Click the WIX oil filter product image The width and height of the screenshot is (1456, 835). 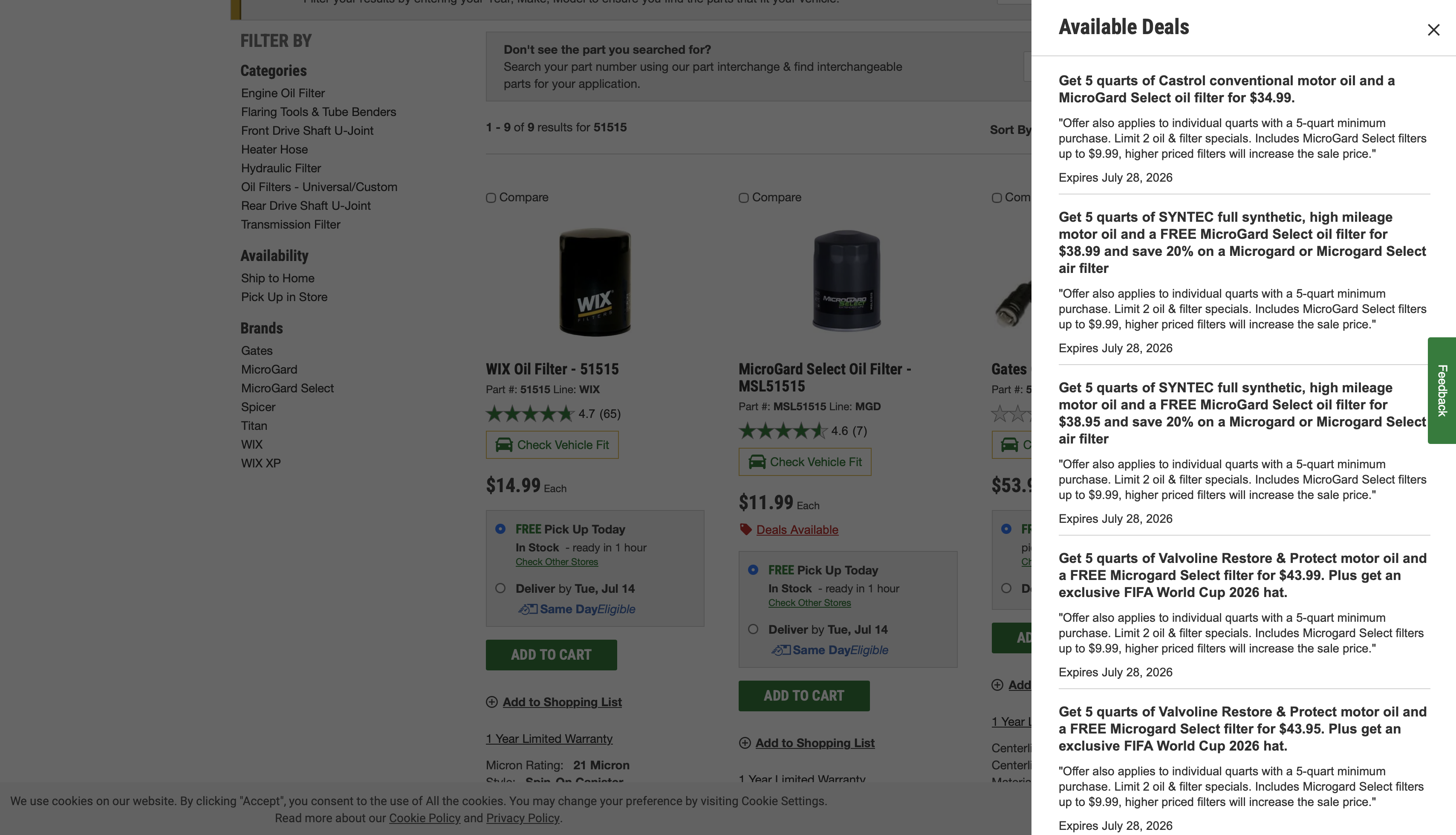pos(595,282)
